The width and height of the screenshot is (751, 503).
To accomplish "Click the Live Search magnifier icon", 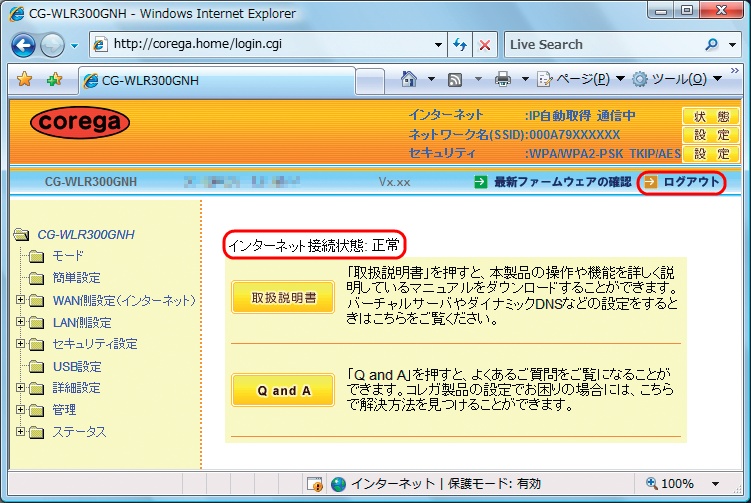I will click(712, 45).
